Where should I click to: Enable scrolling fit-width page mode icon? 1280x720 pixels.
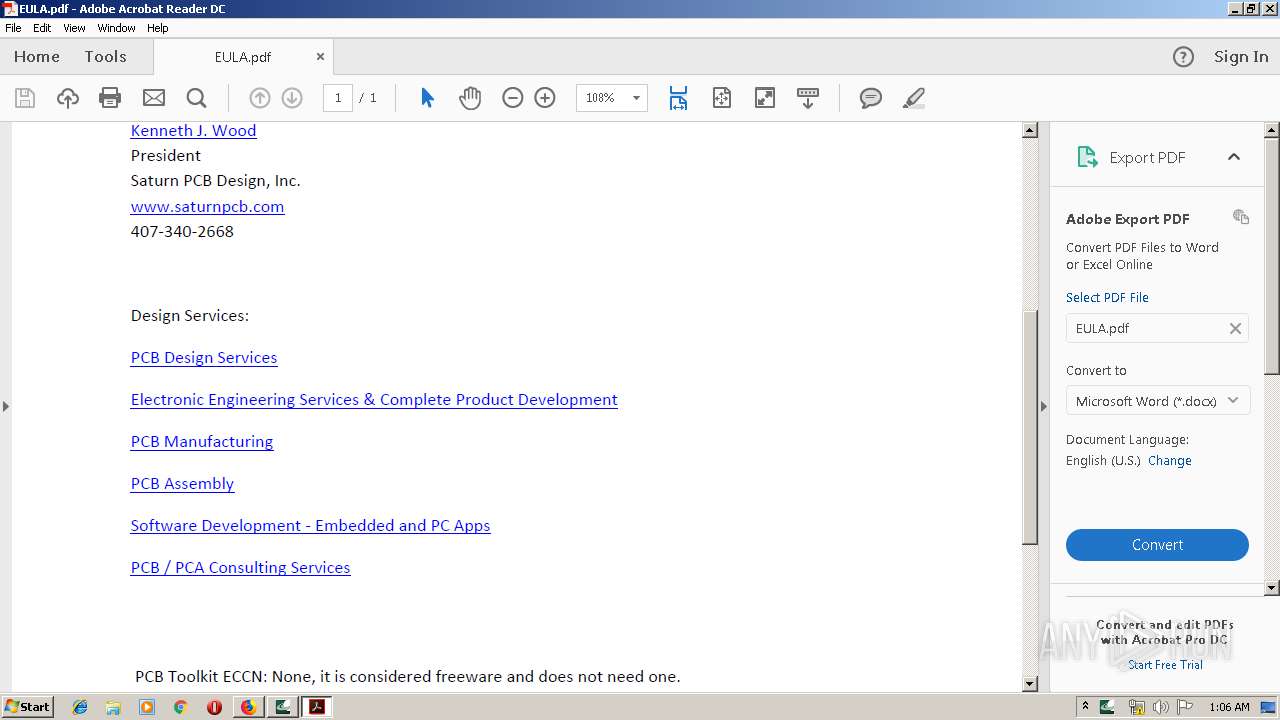point(678,98)
